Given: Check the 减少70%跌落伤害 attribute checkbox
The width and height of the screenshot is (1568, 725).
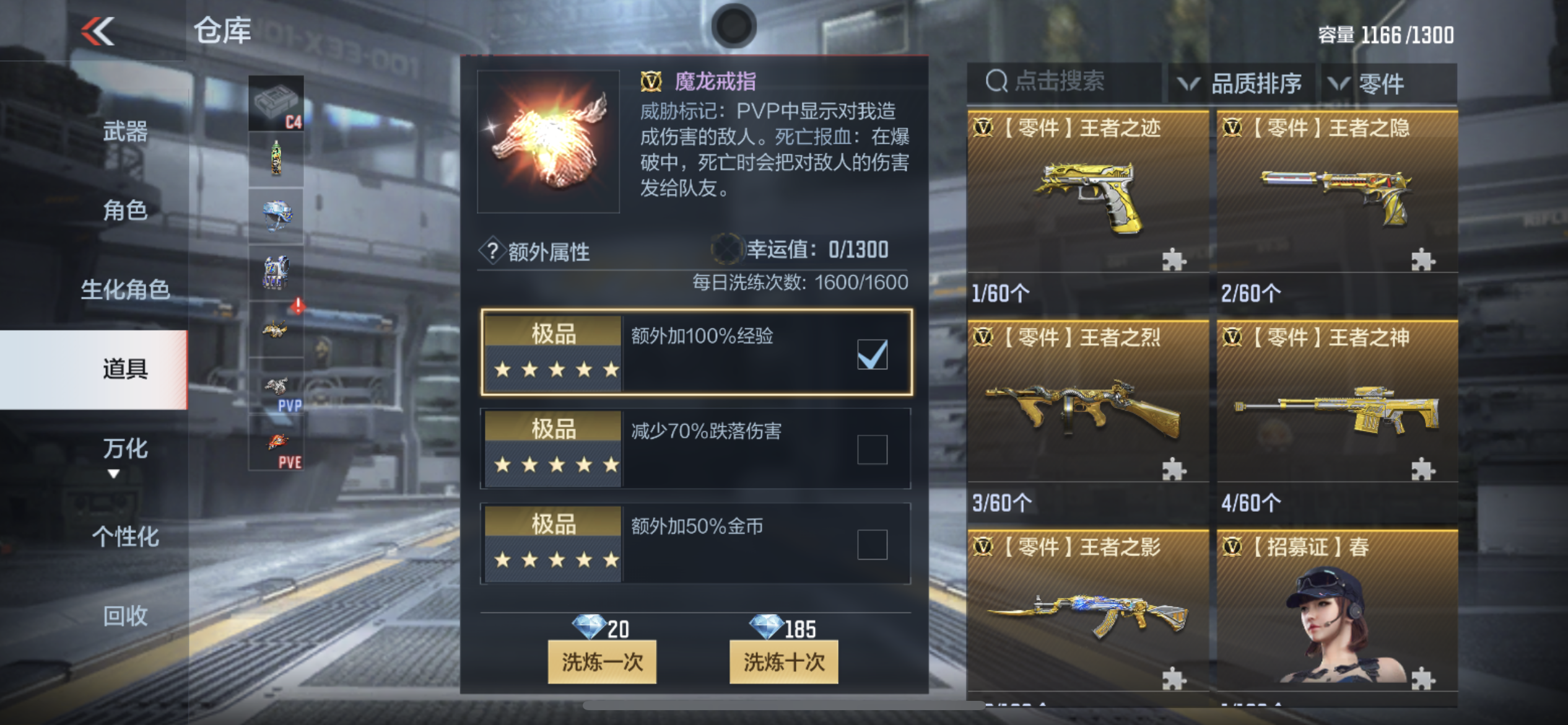Looking at the screenshot, I should pyautogui.click(x=872, y=449).
